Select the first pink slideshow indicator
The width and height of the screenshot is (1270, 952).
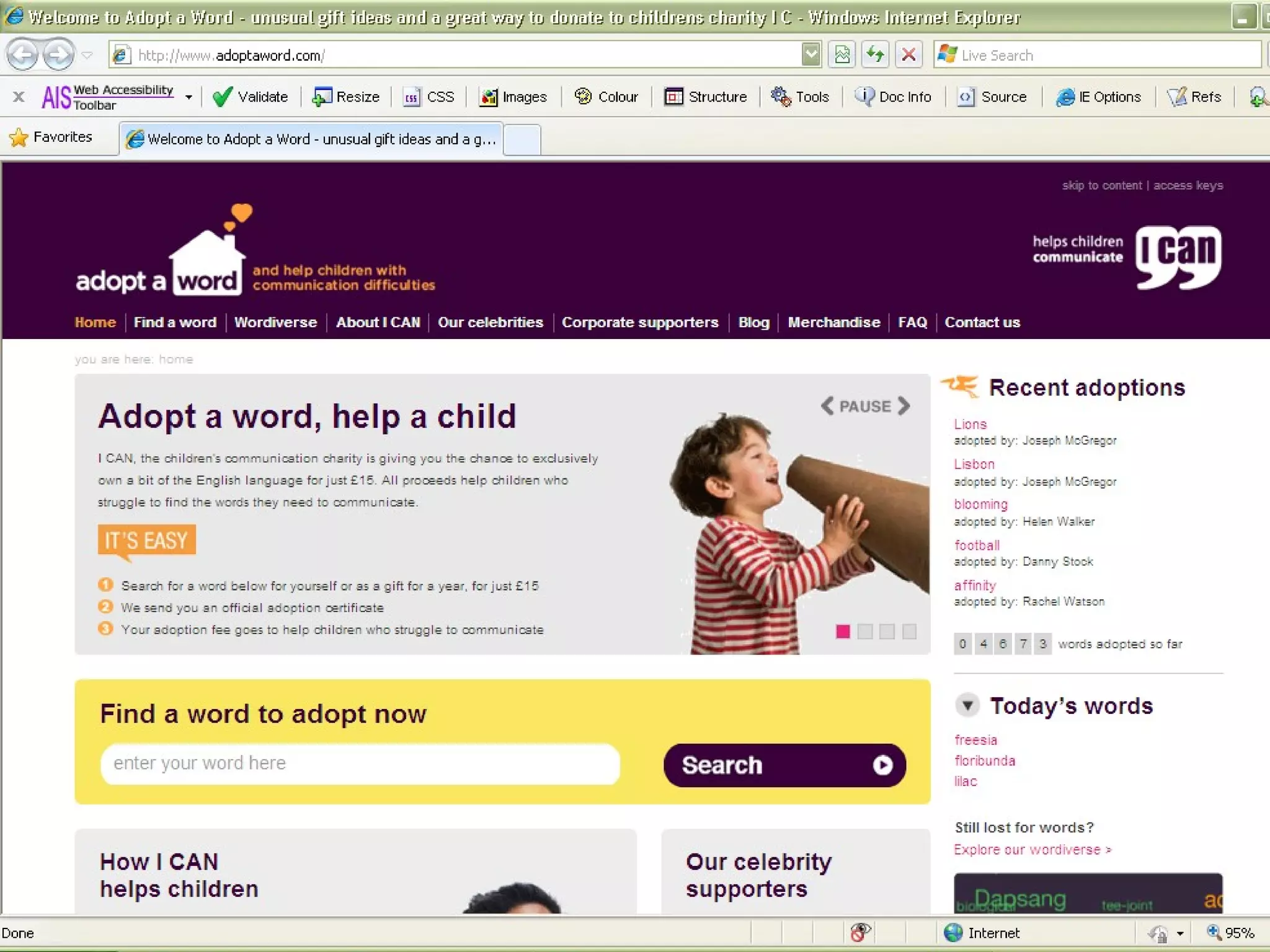coord(843,632)
